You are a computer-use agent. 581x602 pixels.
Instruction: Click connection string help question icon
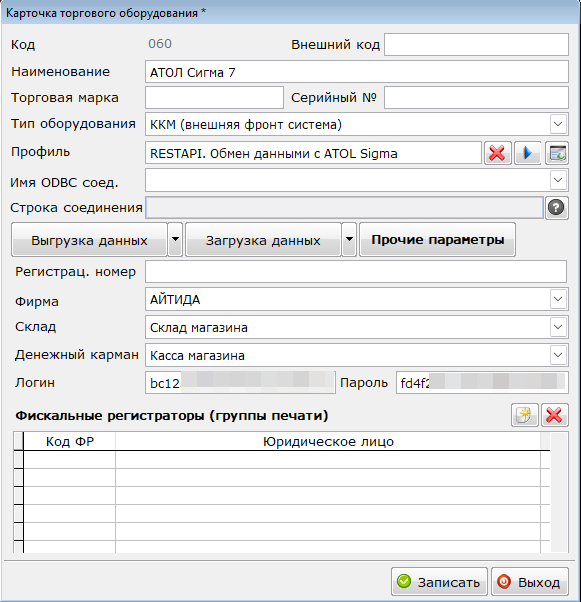pos(556,208)
